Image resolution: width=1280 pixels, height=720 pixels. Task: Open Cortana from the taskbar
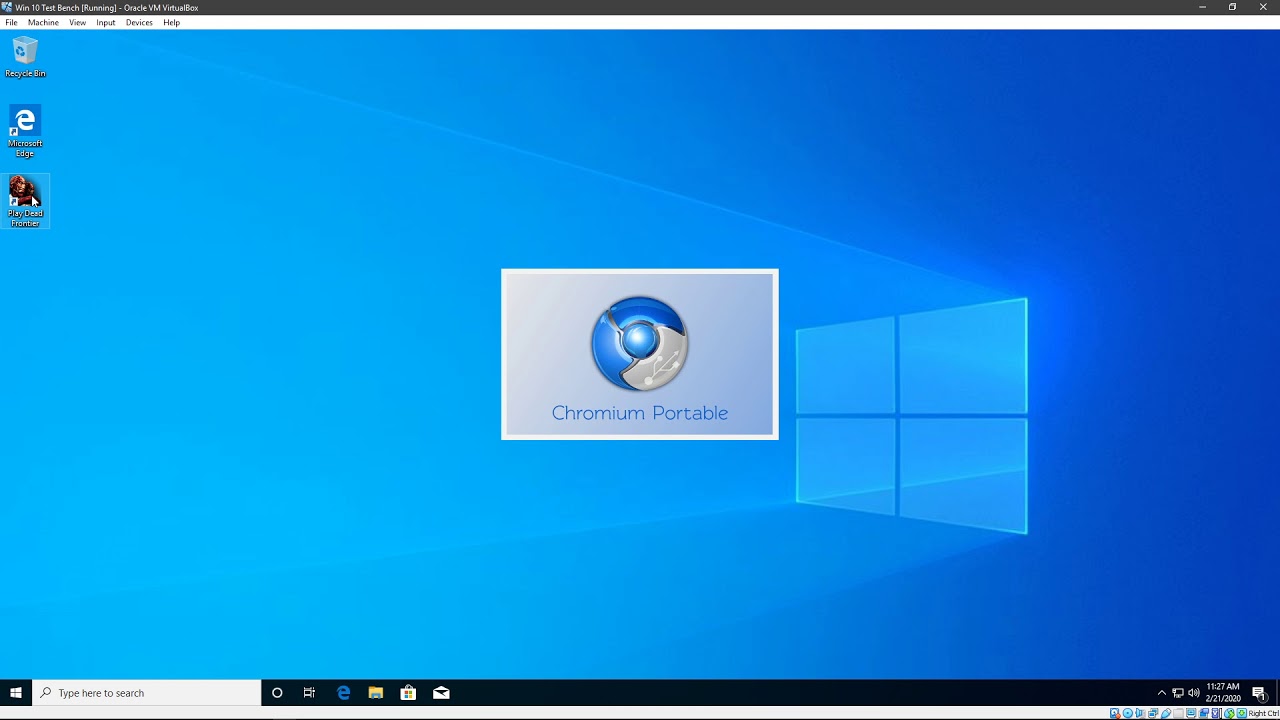point(277,692)
